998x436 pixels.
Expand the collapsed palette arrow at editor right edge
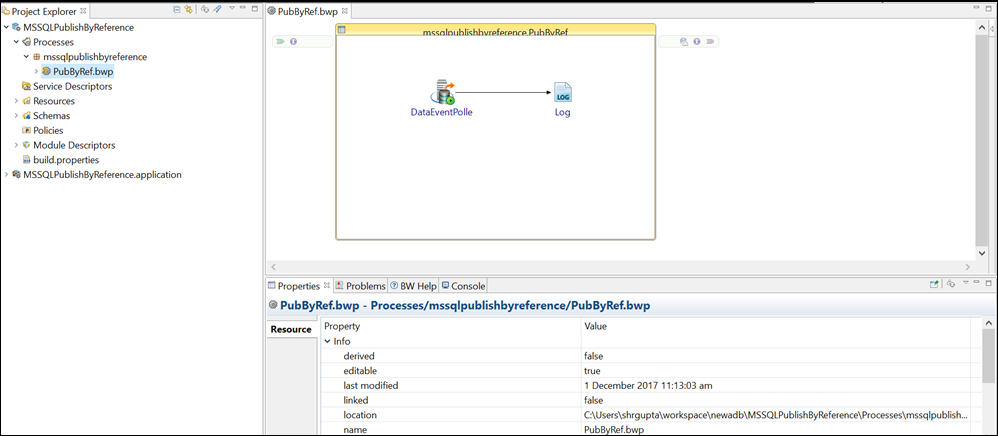(994, 29)
